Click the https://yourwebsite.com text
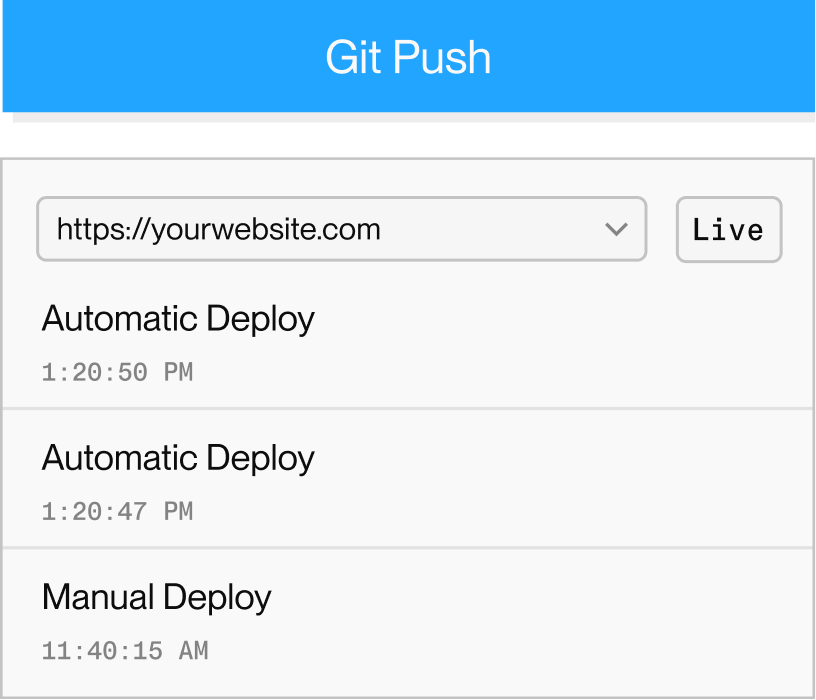 coord(219,230)
